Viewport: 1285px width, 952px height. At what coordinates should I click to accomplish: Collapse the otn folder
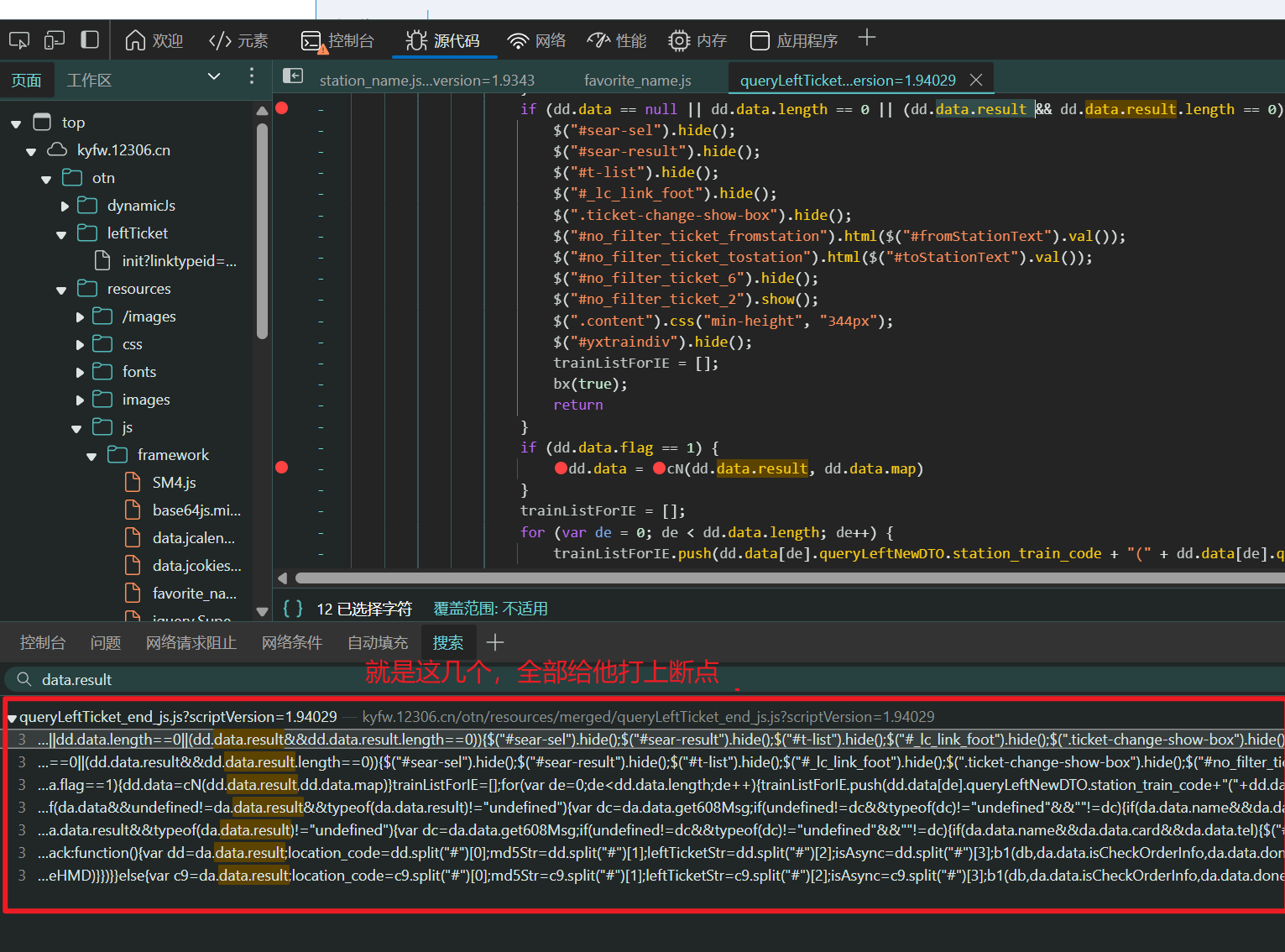coord(46,179)
